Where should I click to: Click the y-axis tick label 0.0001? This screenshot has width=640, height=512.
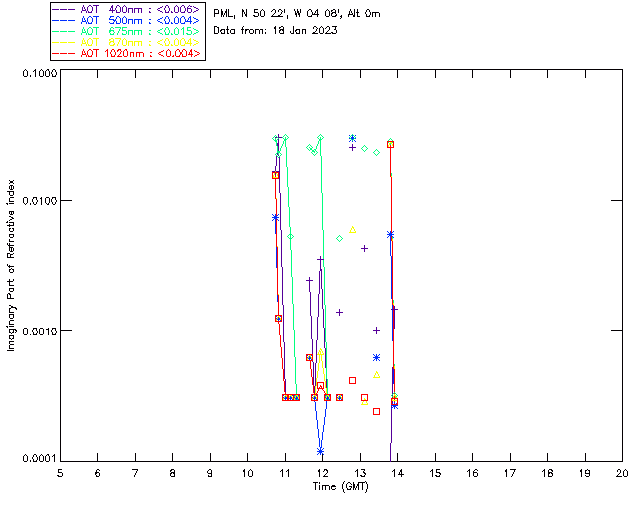39,459
